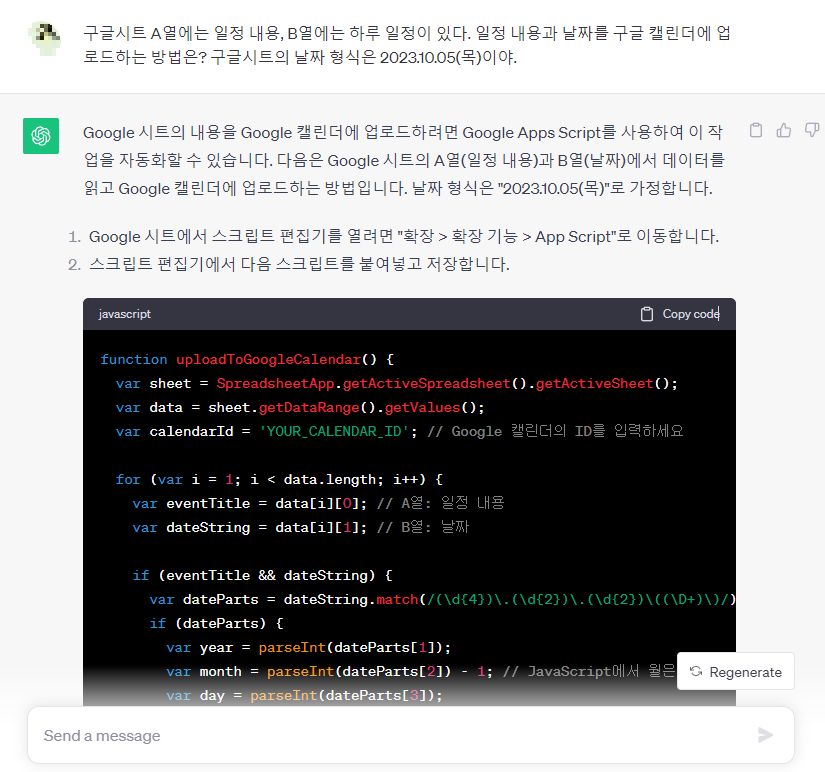
Task: Click the ChatGPT logo avatar
Action: (x=41, y=136)
